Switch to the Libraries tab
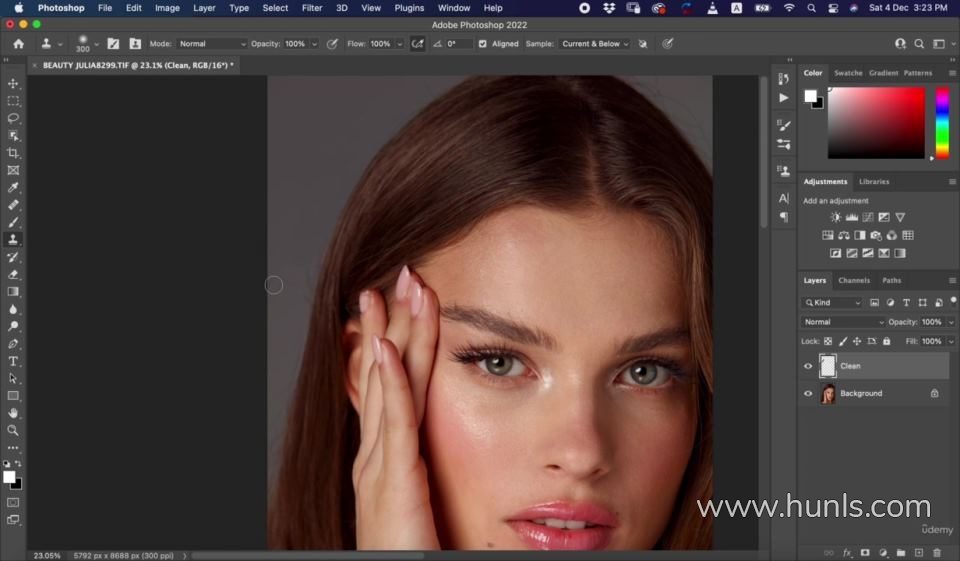This screenshot has width=960, height=561. point(873,182)
